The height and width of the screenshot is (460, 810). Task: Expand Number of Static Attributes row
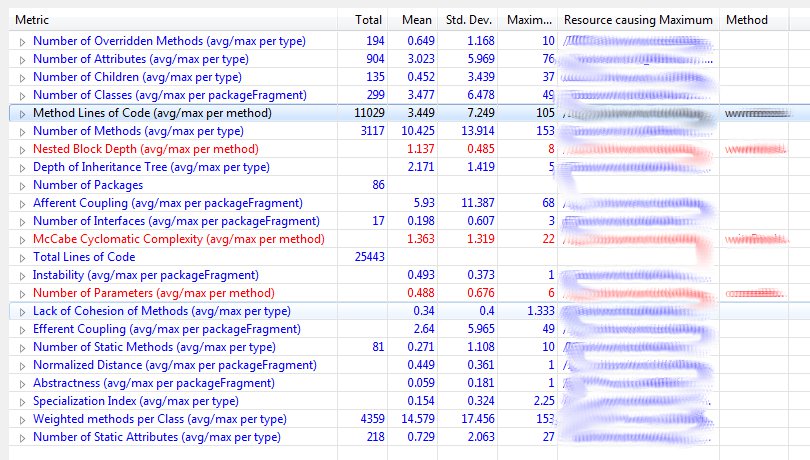pyautogui.click(x=22, y=438)
